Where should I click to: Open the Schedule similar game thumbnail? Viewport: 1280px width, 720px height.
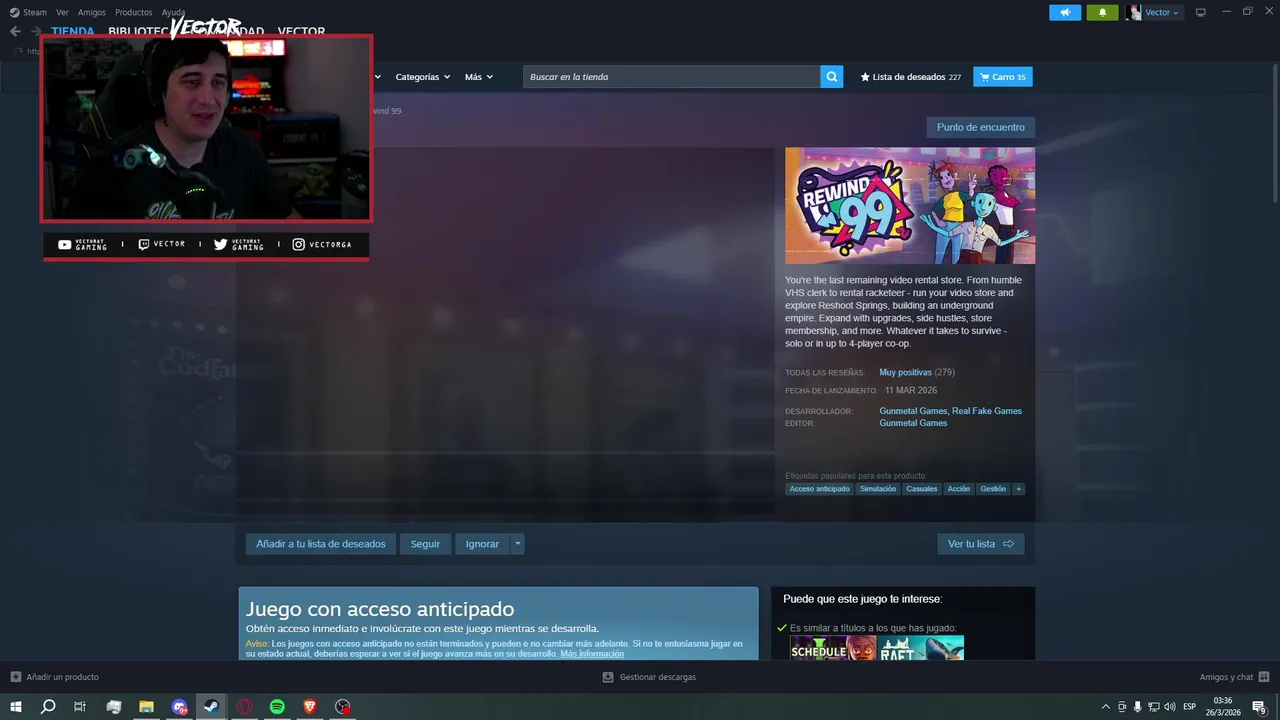click(833, 648)
